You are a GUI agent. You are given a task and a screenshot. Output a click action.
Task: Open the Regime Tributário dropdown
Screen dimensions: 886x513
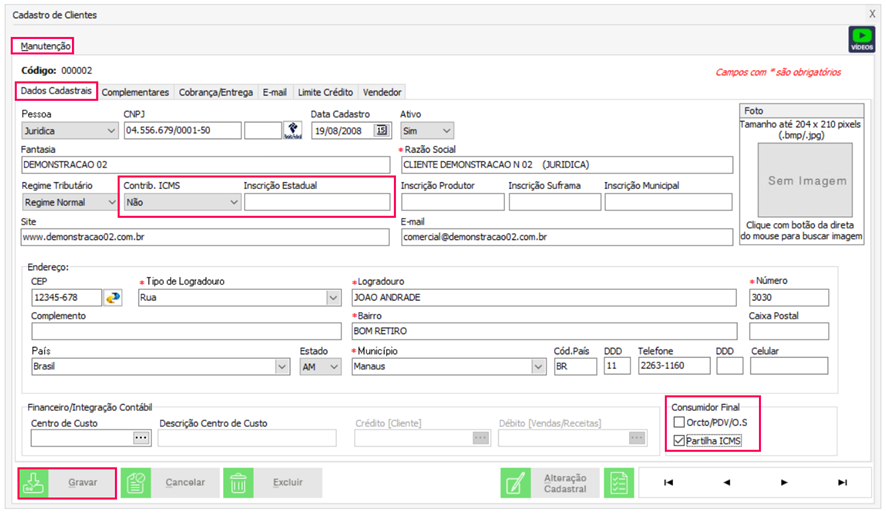coord(110,202)
